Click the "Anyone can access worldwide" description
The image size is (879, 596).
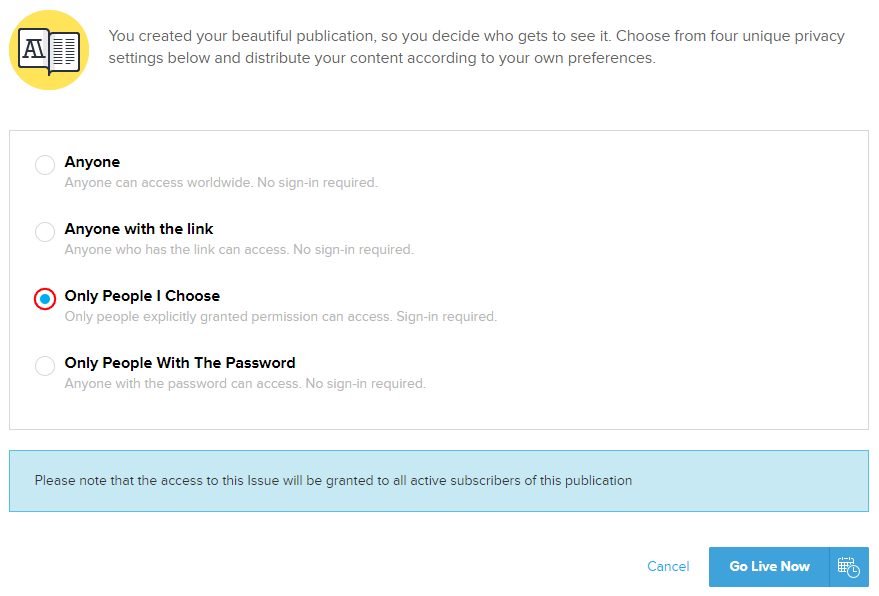point(220,183)
